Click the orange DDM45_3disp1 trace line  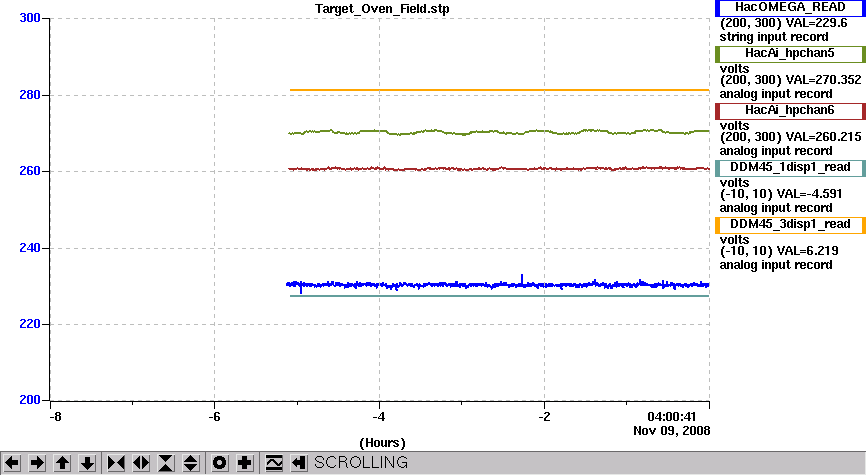499,89
